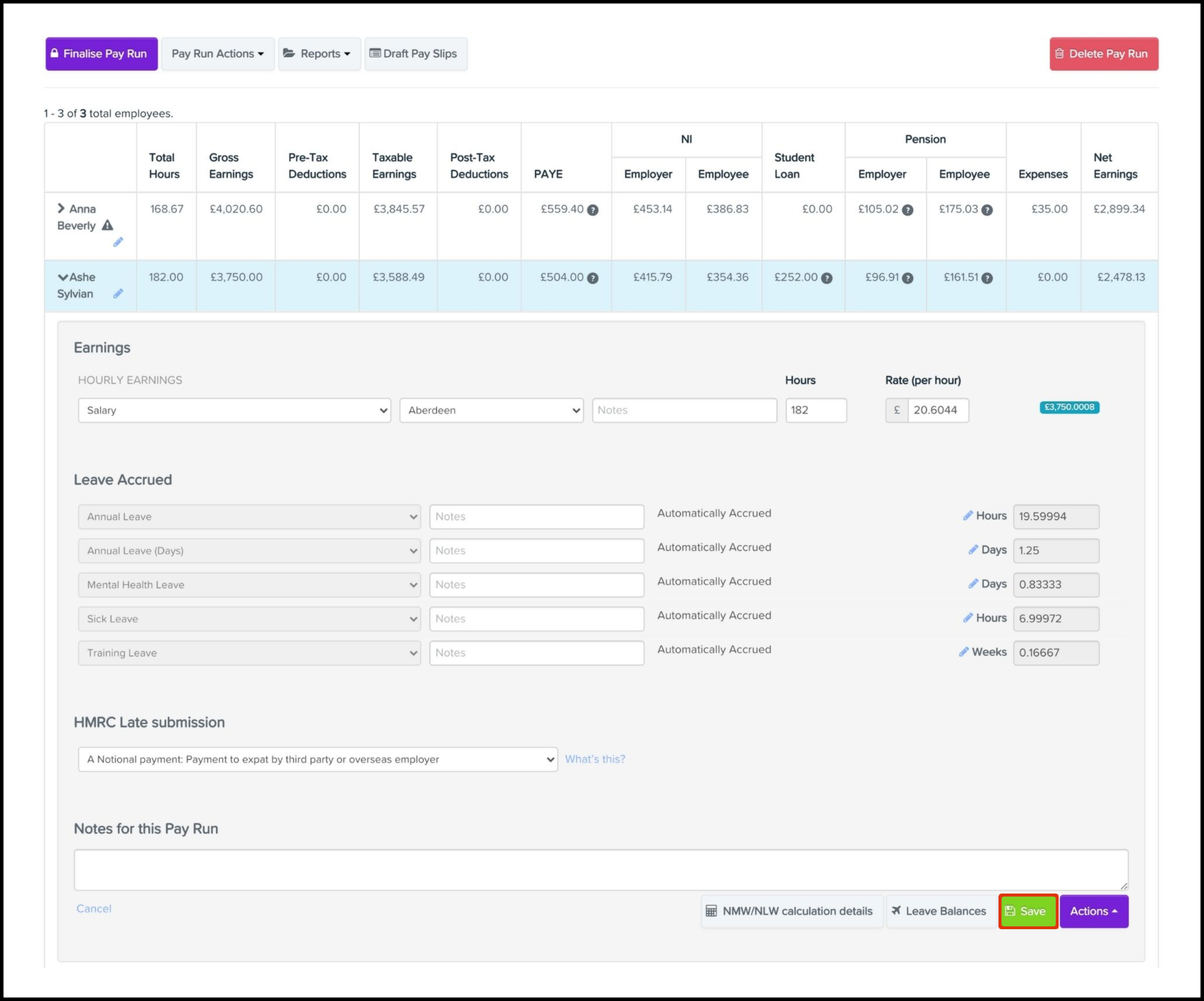The height and width of the screenshot is (1001, 1204).
Task: Collapse Ashe Sylvian's expanded row
Action: pos(62,277)
